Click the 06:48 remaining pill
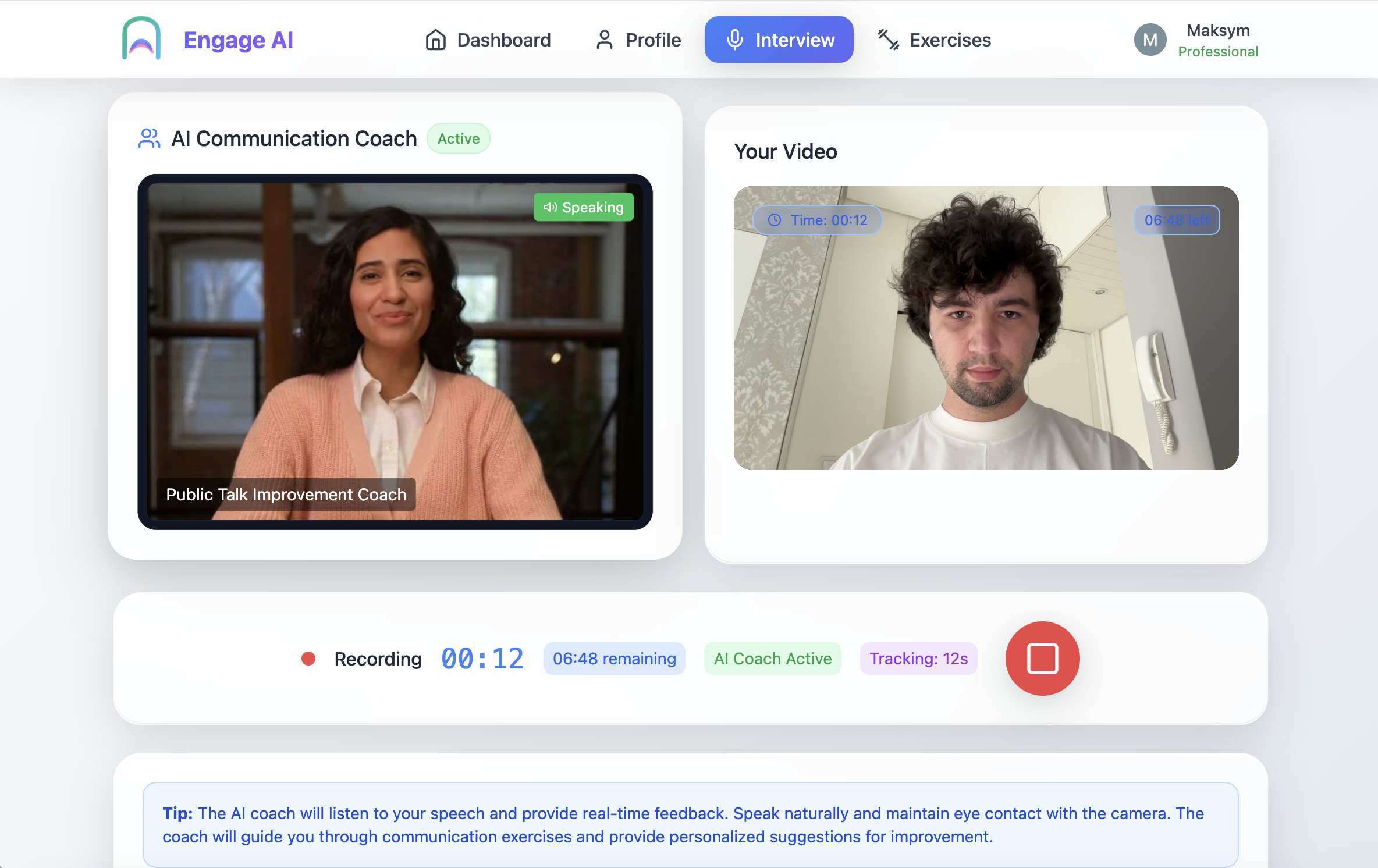Screen dimensions: 1378x868 (614, 659)
